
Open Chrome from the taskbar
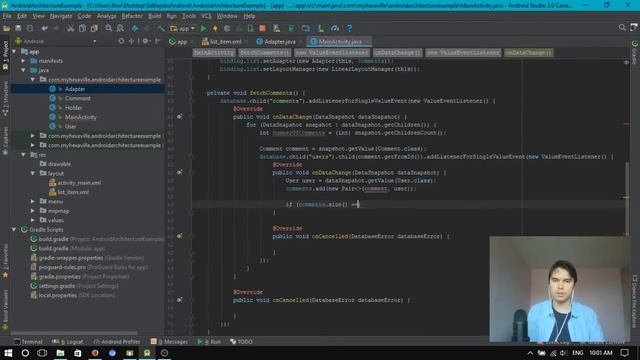pyautogui.click(x=112, y=353)
